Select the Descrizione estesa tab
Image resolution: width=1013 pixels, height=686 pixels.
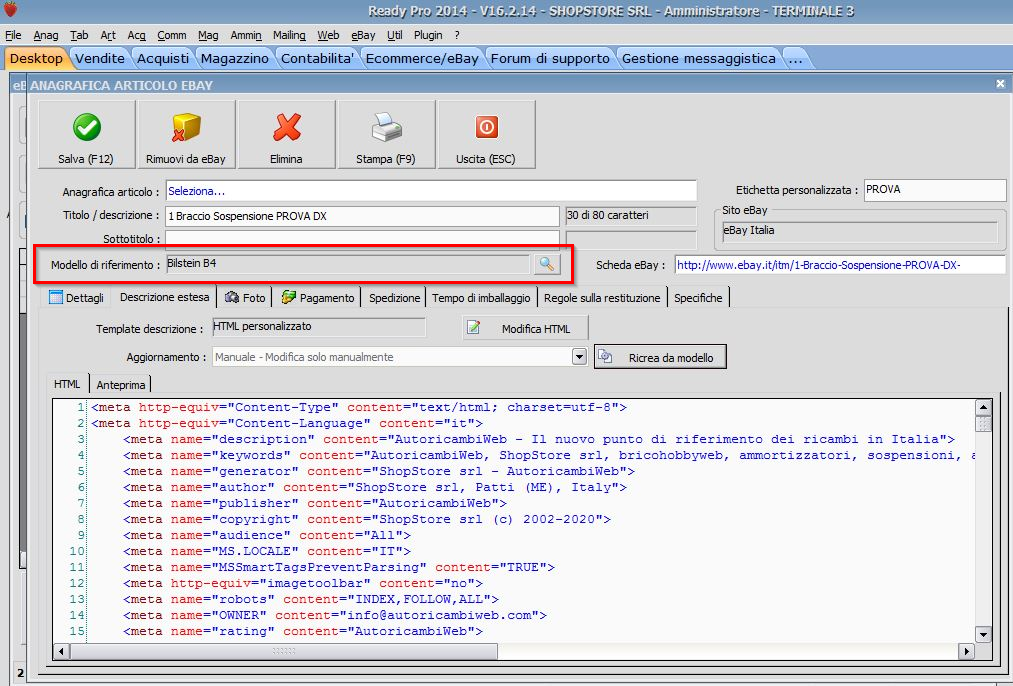pos(164,297)
